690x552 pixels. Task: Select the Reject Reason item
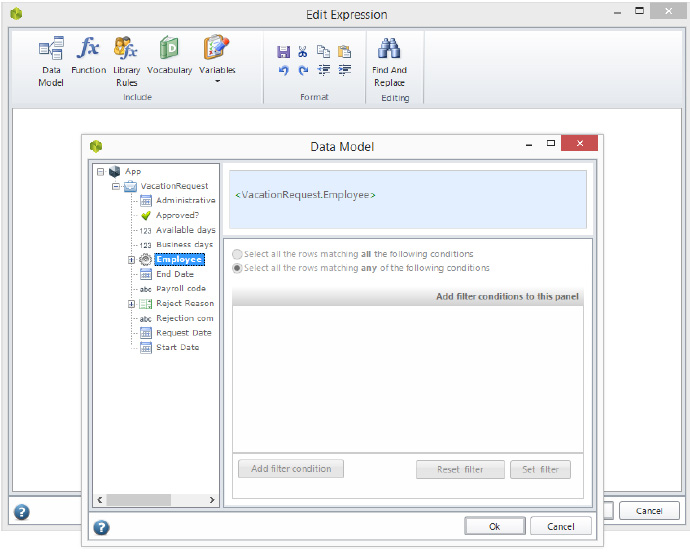(x=185, y=303)
